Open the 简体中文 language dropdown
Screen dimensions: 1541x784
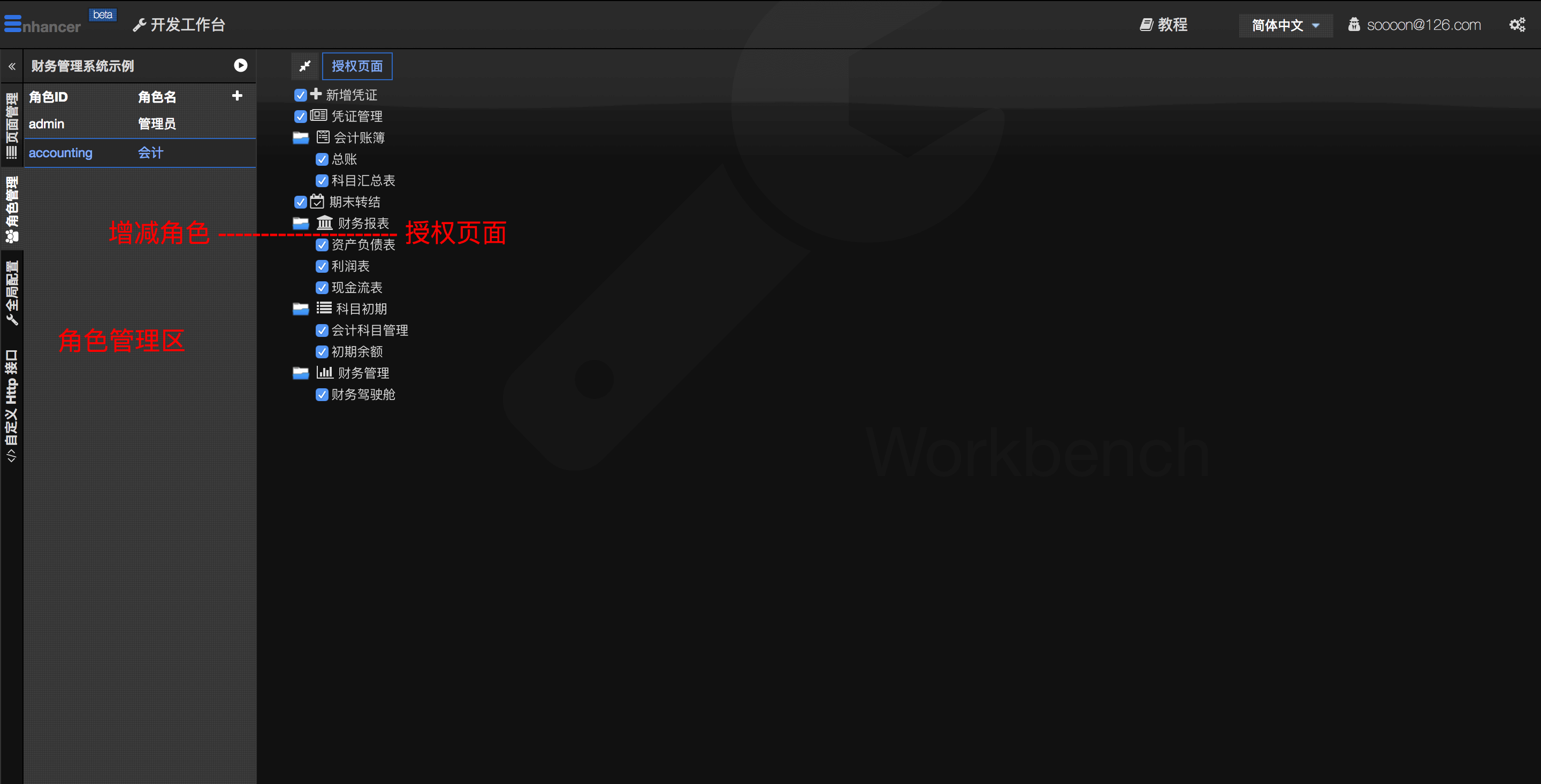coord(1285,25)
